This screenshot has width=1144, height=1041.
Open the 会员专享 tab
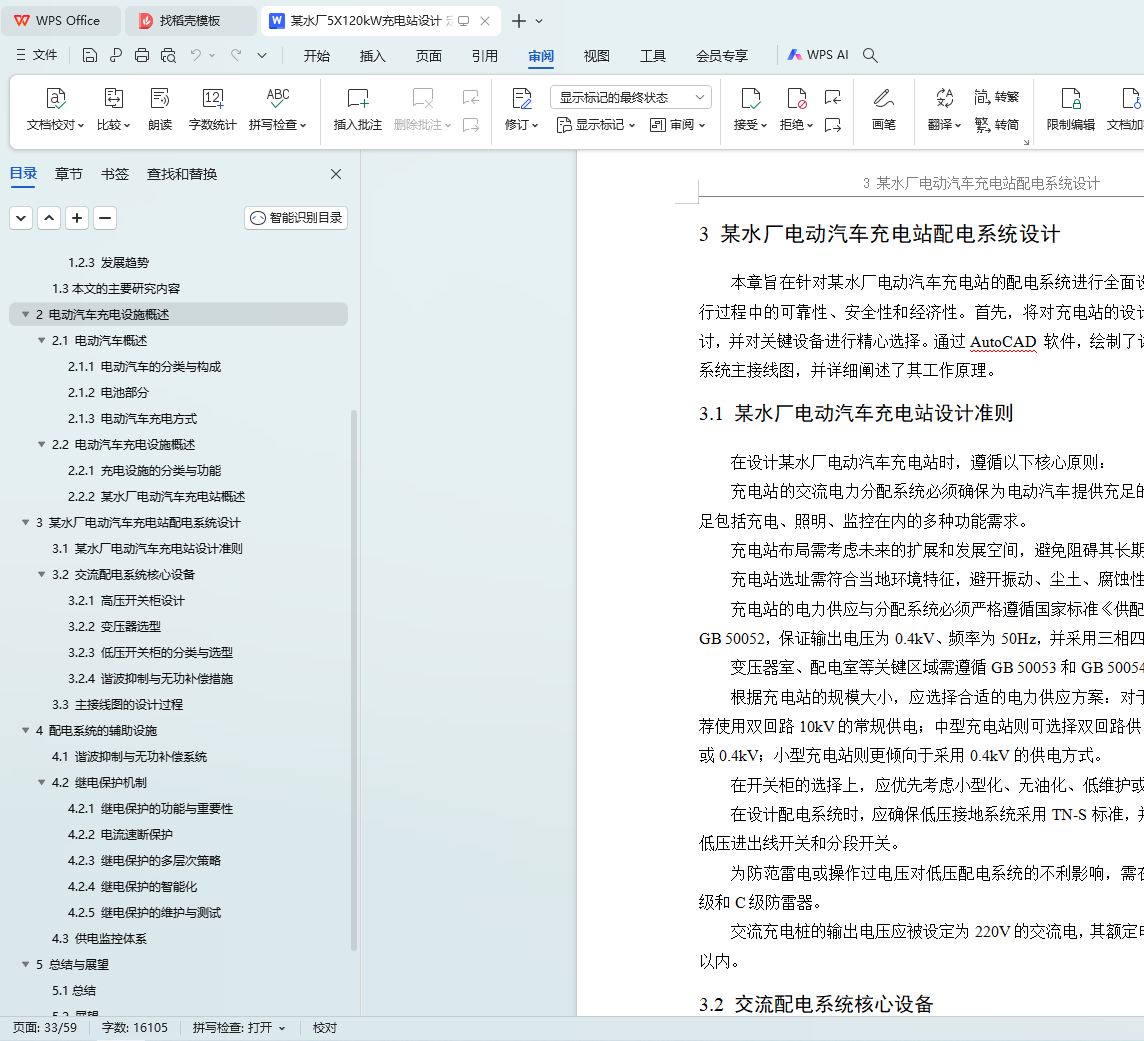pyautogui.click(x=722, y=55)
